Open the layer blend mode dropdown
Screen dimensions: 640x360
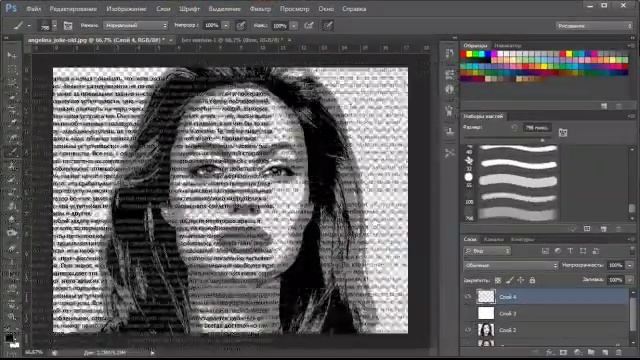[x=511, y=265]
